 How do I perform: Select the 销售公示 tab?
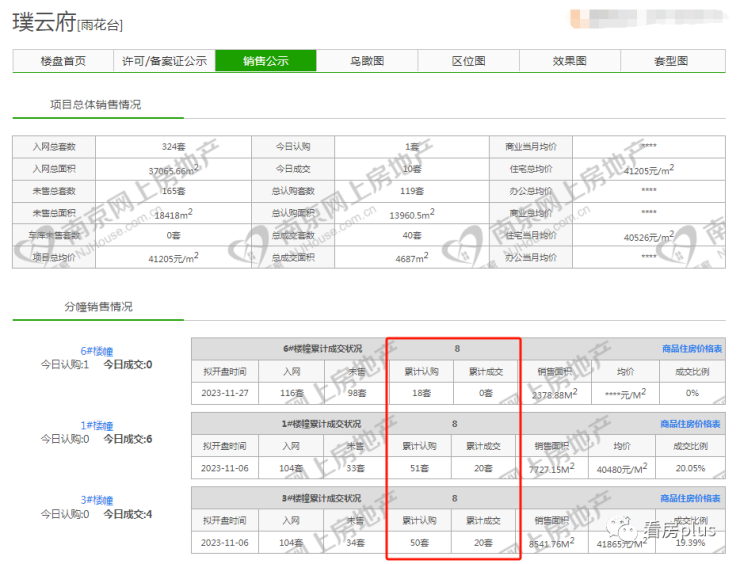pos(266,61)
